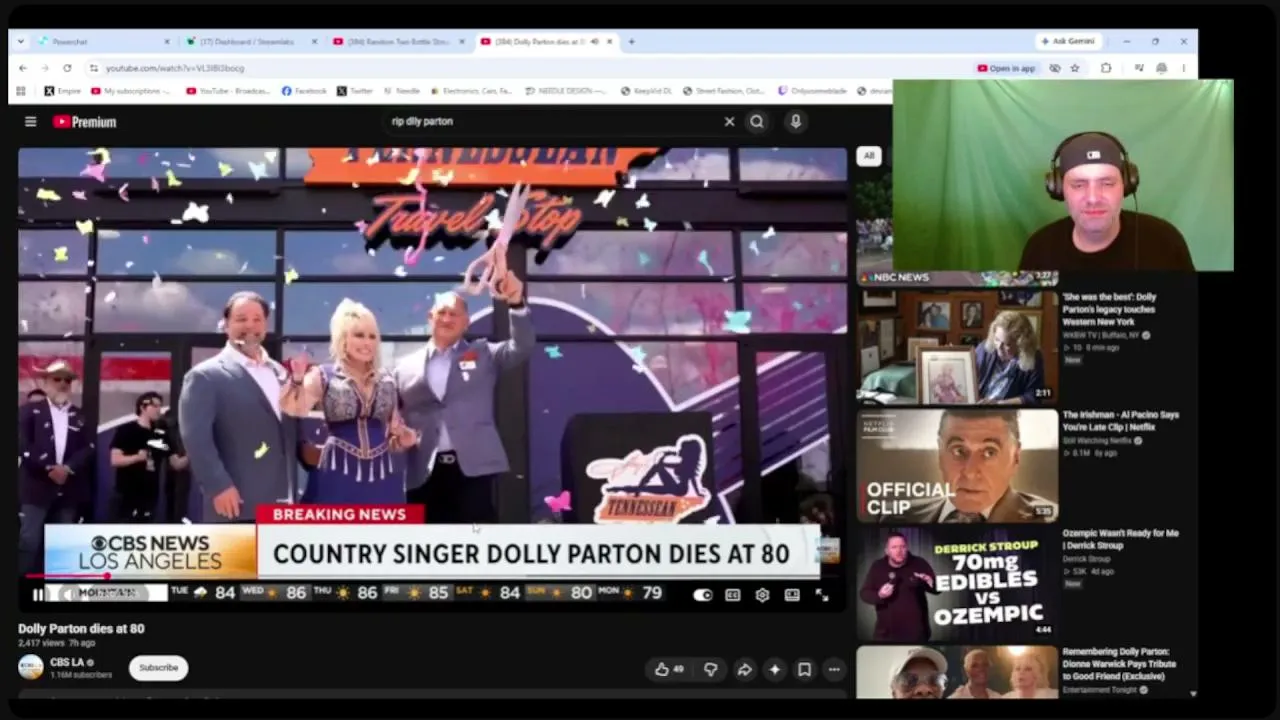
Task: Mute the Dolly Parton tab via speaker icon
Action: (594, 42)
